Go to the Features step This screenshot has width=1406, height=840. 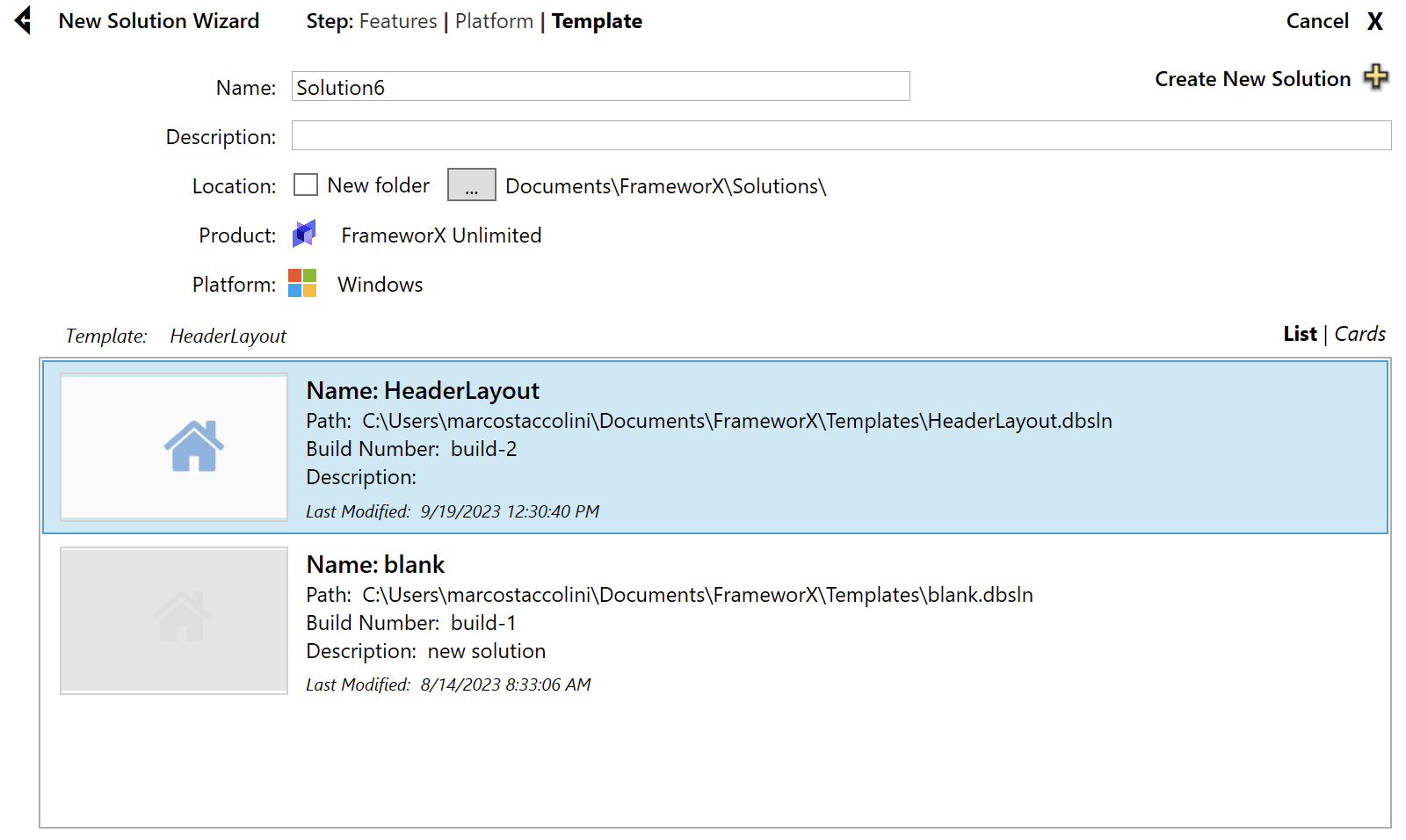[x=398, y=21]
